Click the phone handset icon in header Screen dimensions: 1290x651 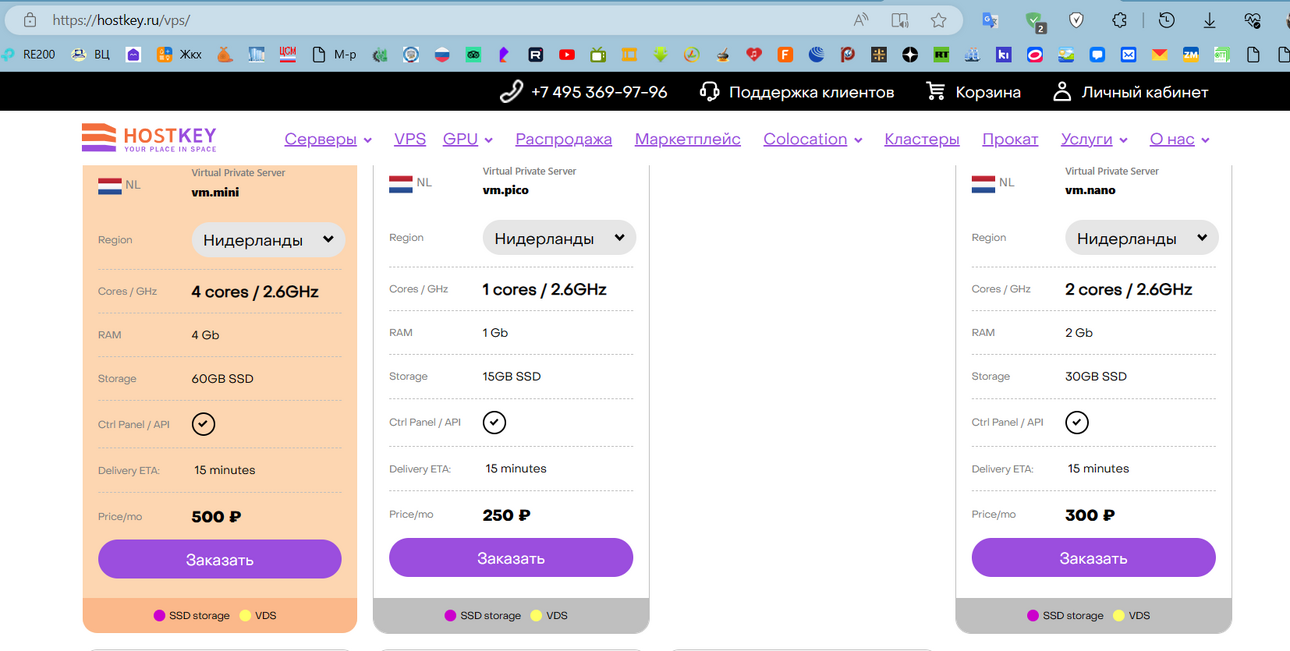(511, 92)
